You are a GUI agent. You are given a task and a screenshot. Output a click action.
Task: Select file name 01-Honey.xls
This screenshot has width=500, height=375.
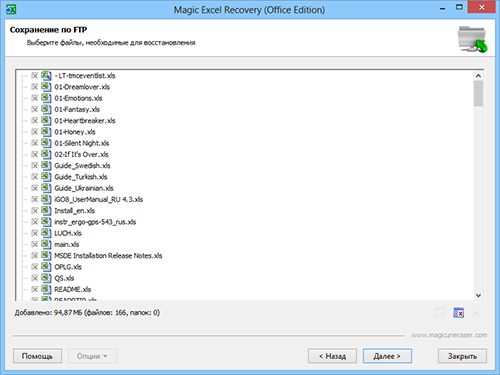pos(75,132)
